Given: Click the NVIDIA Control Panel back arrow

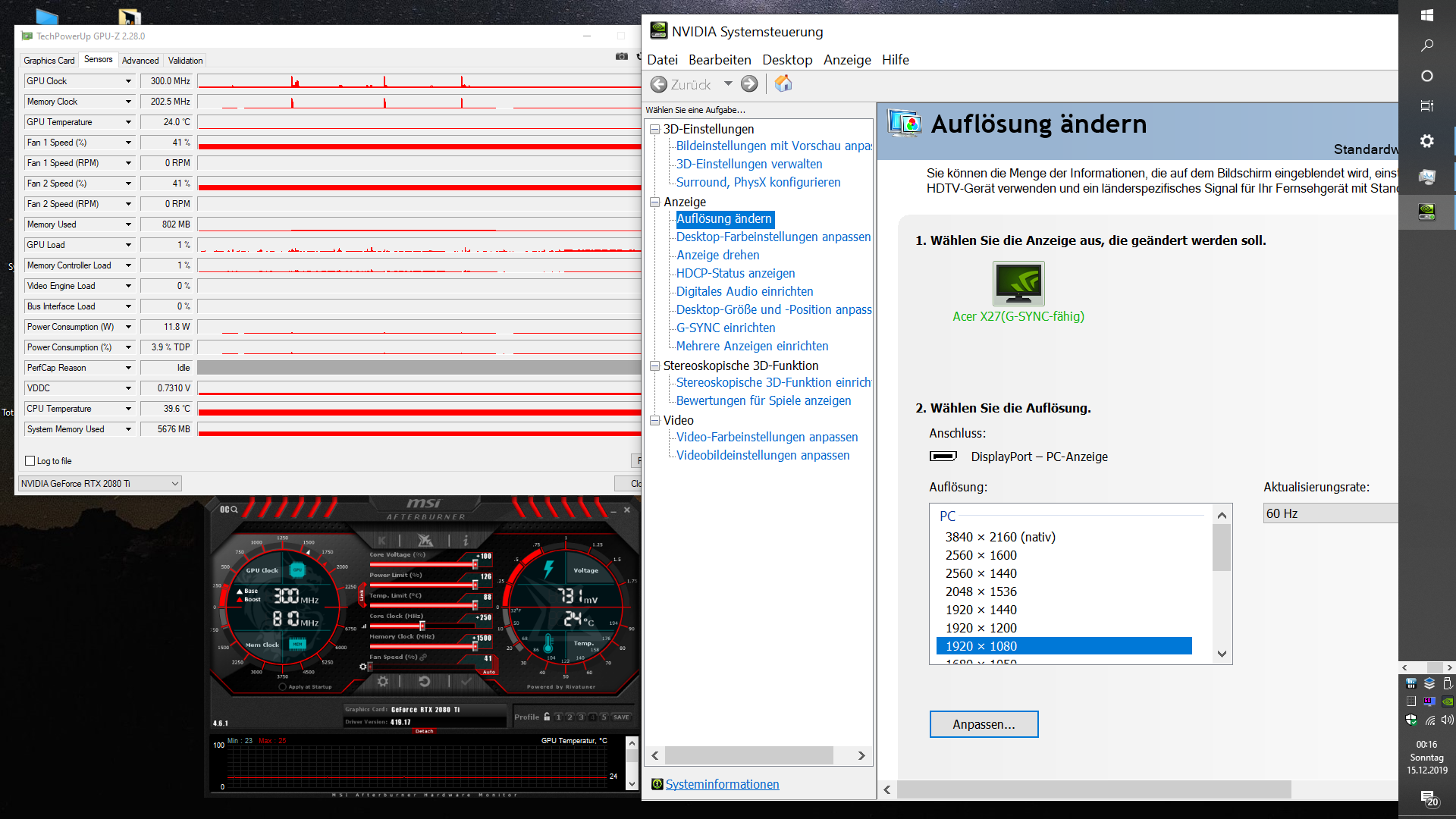Looking at the screenshot, I should coord(659,84).
